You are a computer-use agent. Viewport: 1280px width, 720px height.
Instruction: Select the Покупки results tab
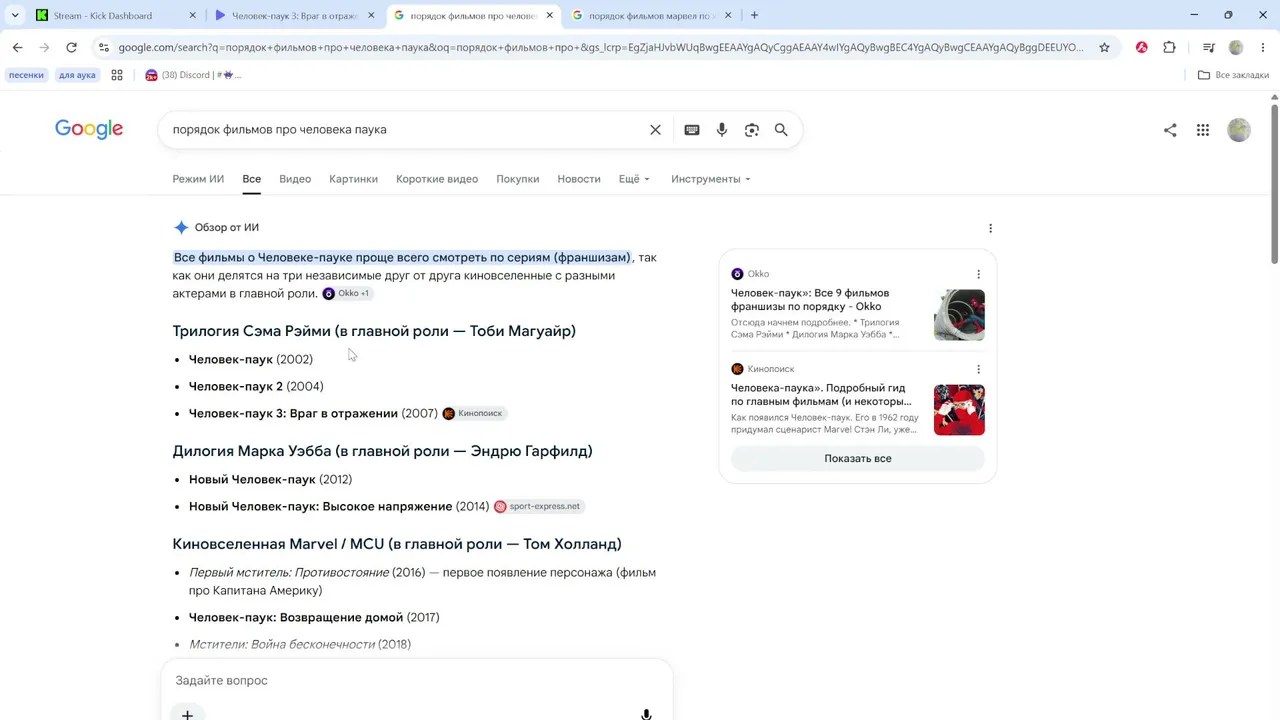pyautogui.click(x=518, y=179)
